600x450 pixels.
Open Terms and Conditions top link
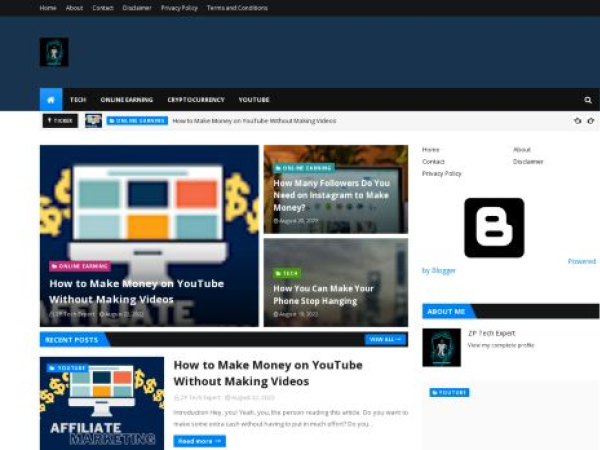pyautogui.click(x=237, y=8)
